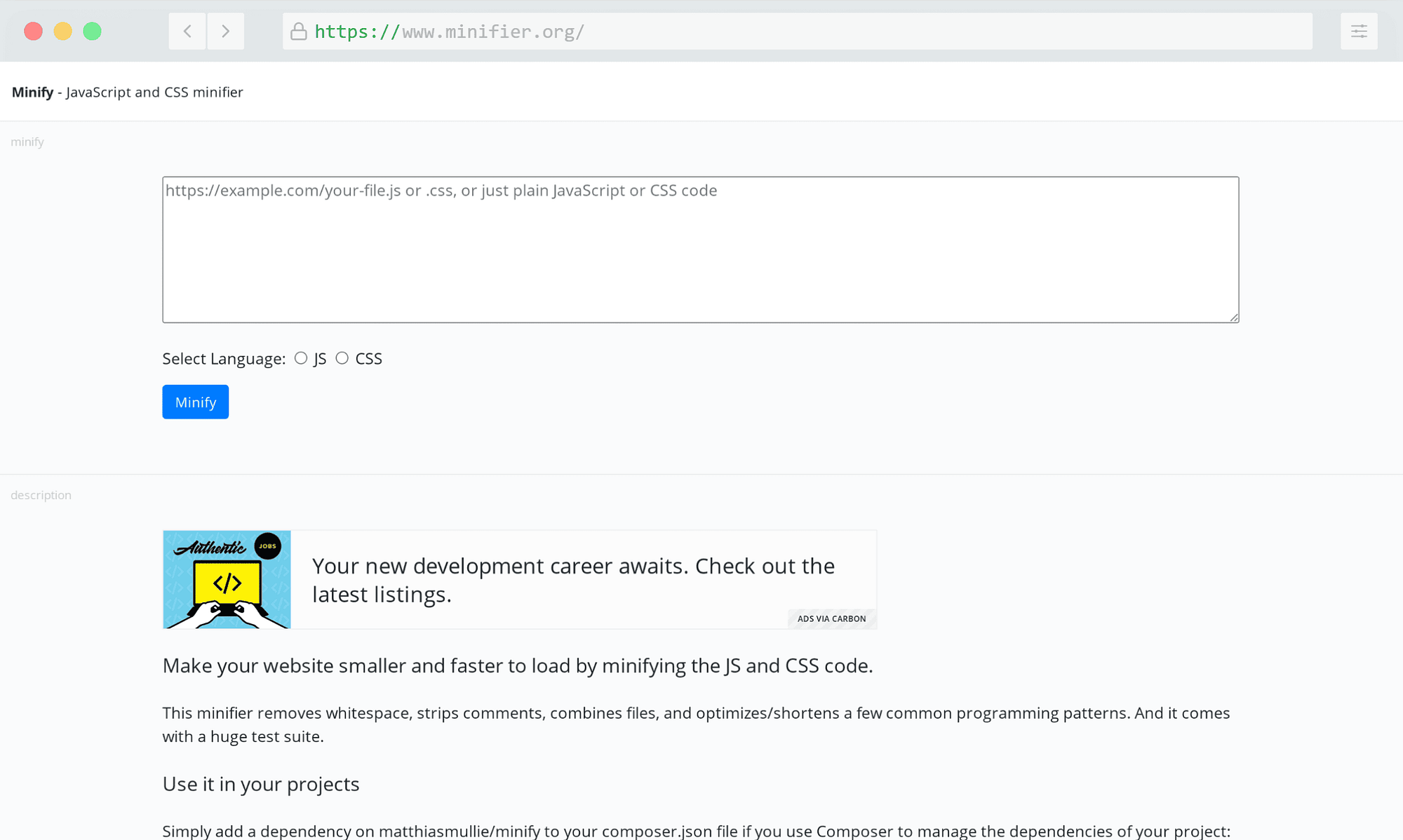Click the browser menu hamburger icon
Image resolution: width=1403 pixels, height=840 pixels.
(x=1359, y=31)
